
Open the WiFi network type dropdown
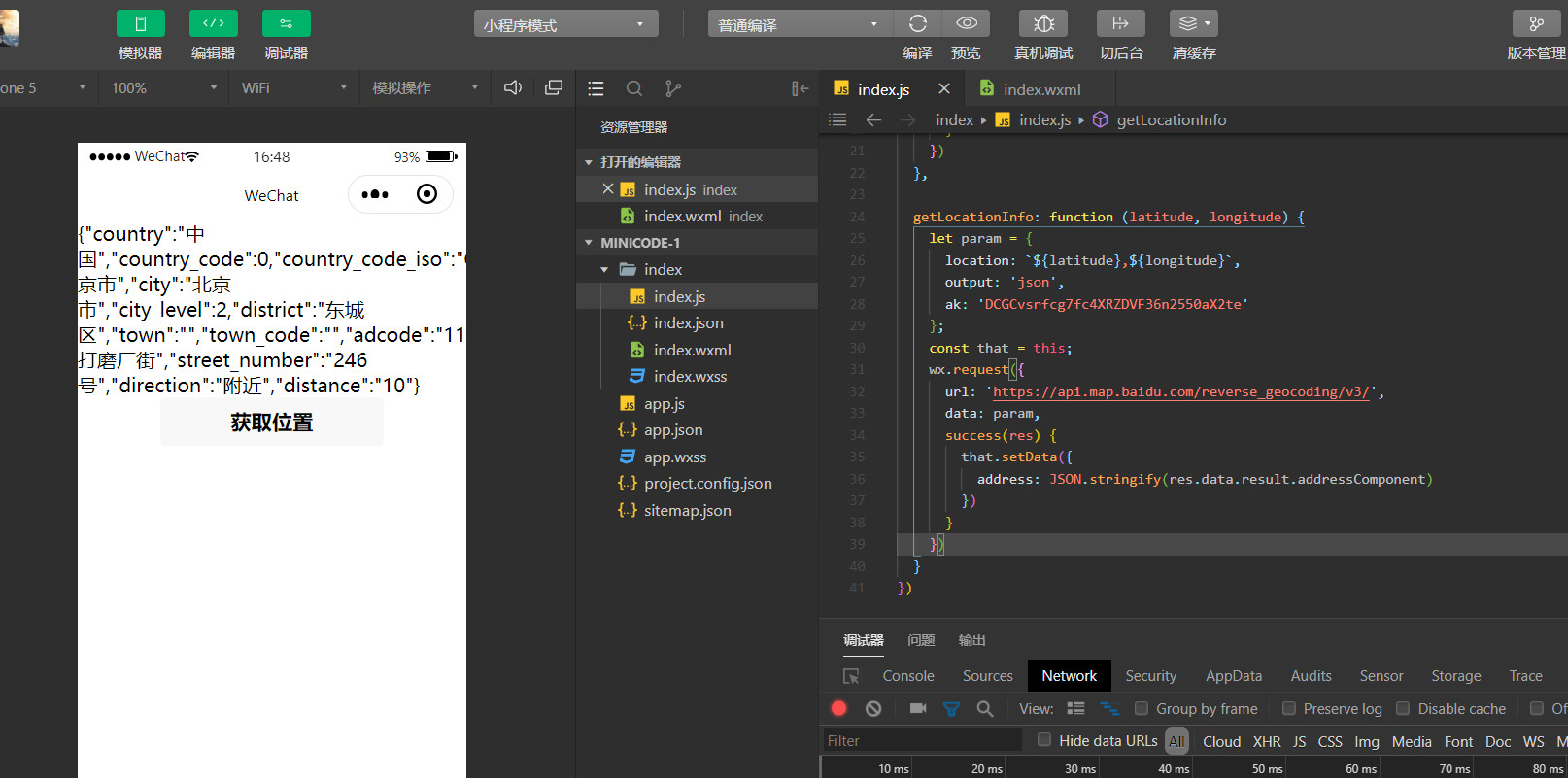coord(294,87)
